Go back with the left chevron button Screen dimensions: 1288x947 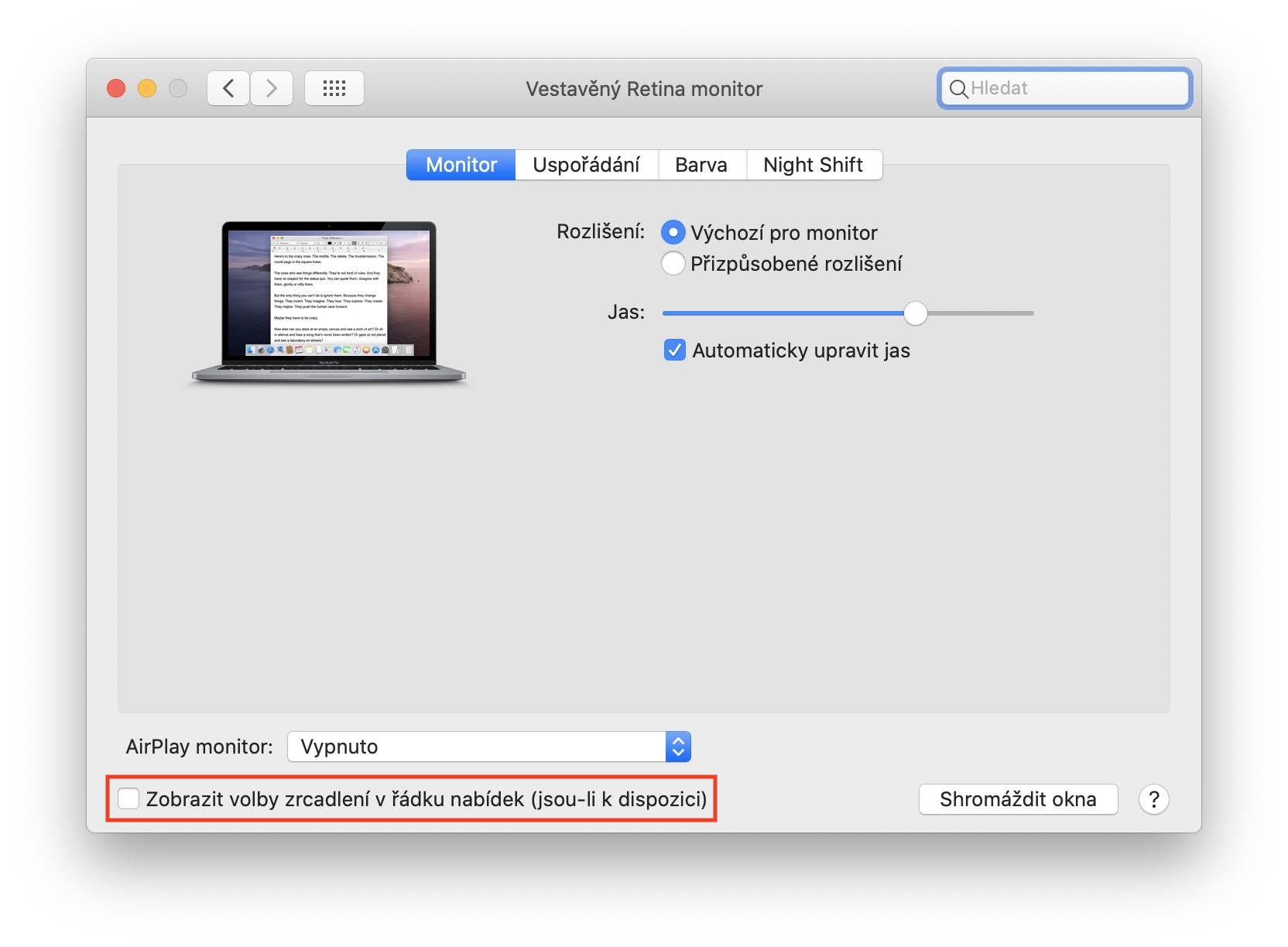[x=228, y=88]
